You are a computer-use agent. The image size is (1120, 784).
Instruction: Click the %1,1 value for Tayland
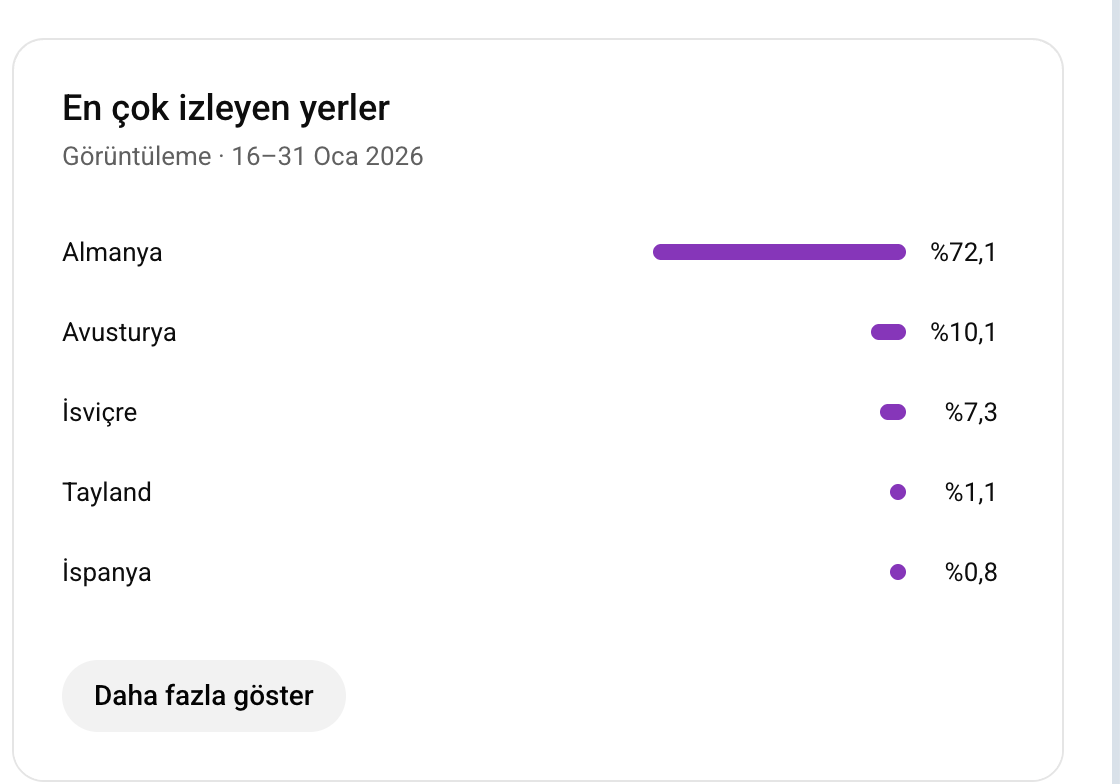tap(971, 492)
